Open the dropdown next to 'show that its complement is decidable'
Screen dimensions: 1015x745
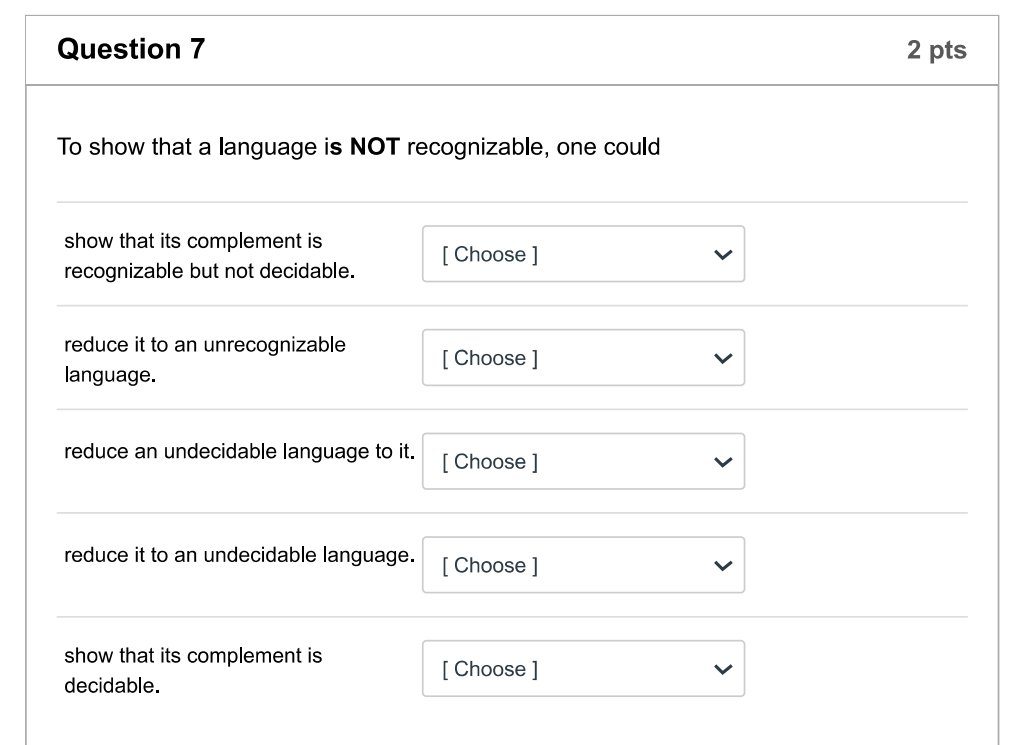pyautogui.click(x=583, y=668)
